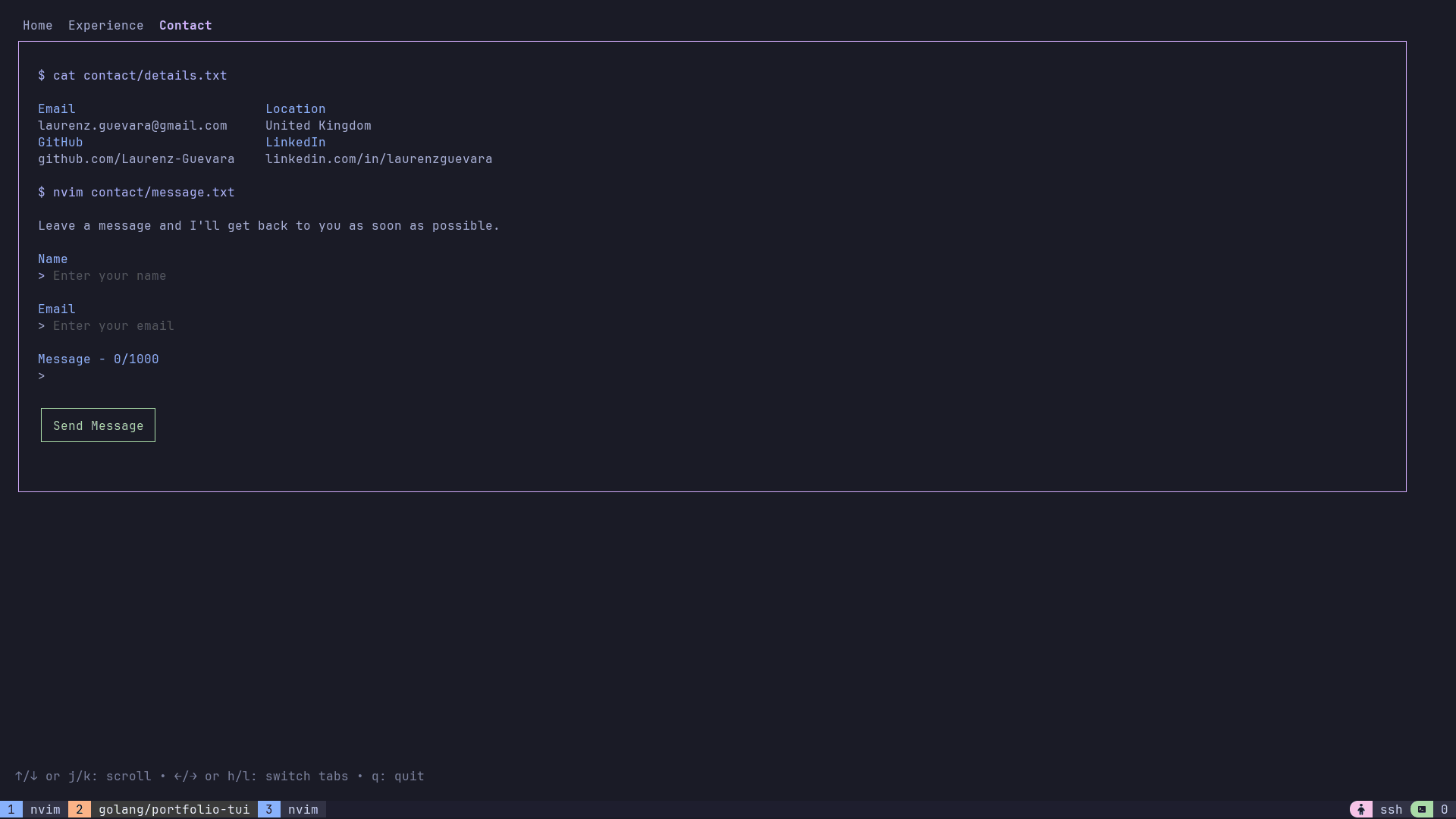Open the linkedin.com/in/laurenzguevara link
The image size is (1456, 819).
tap(379, 158)
